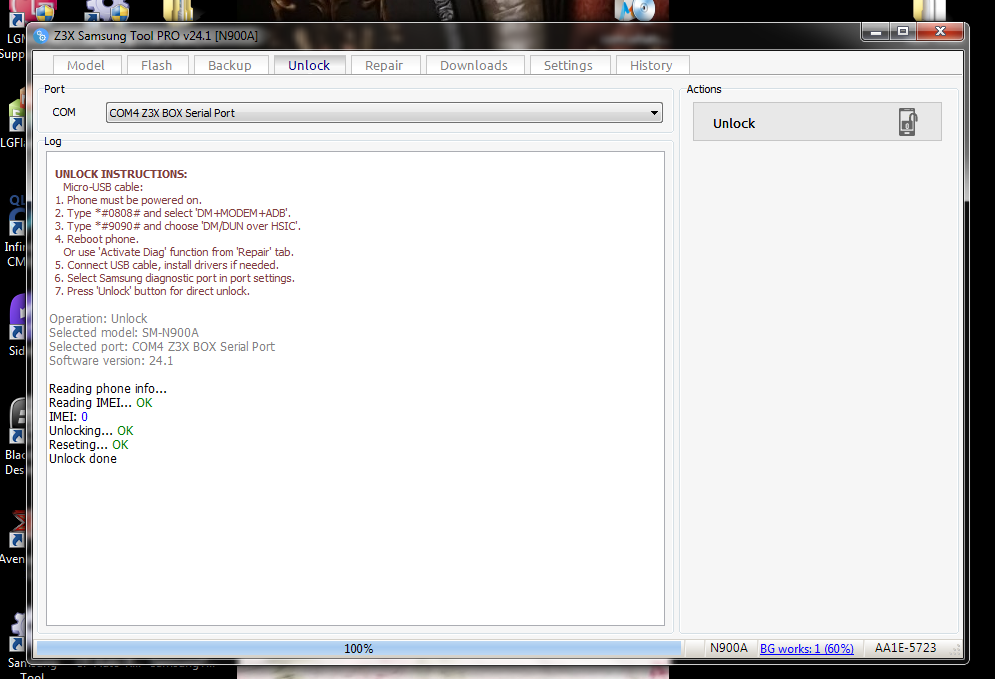This screenshot has width=995, height=679.
Task: Click the 'IMEI: 0' log line
Action: [69, 417]
